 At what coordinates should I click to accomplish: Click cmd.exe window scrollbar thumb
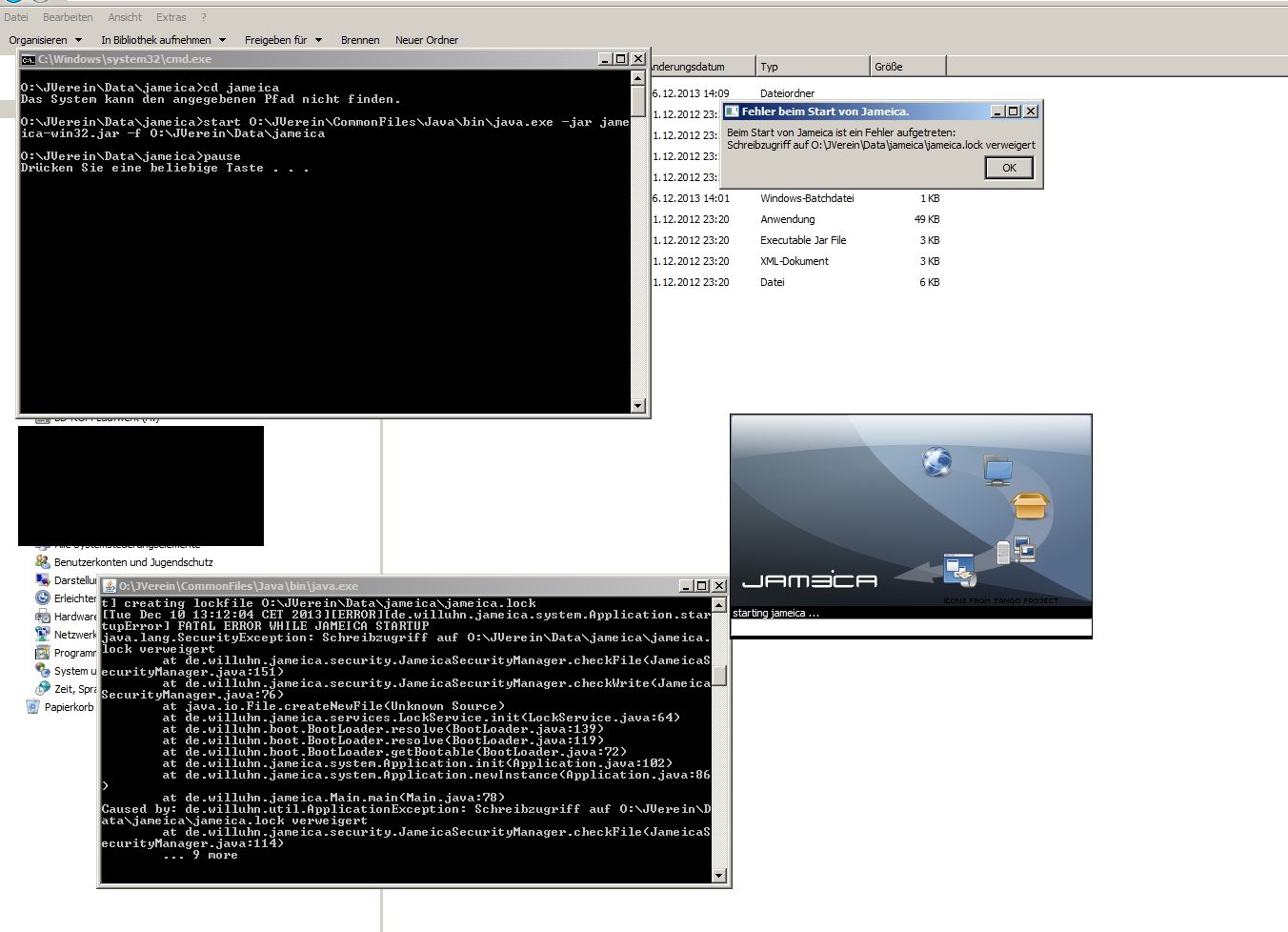[638, 99]
